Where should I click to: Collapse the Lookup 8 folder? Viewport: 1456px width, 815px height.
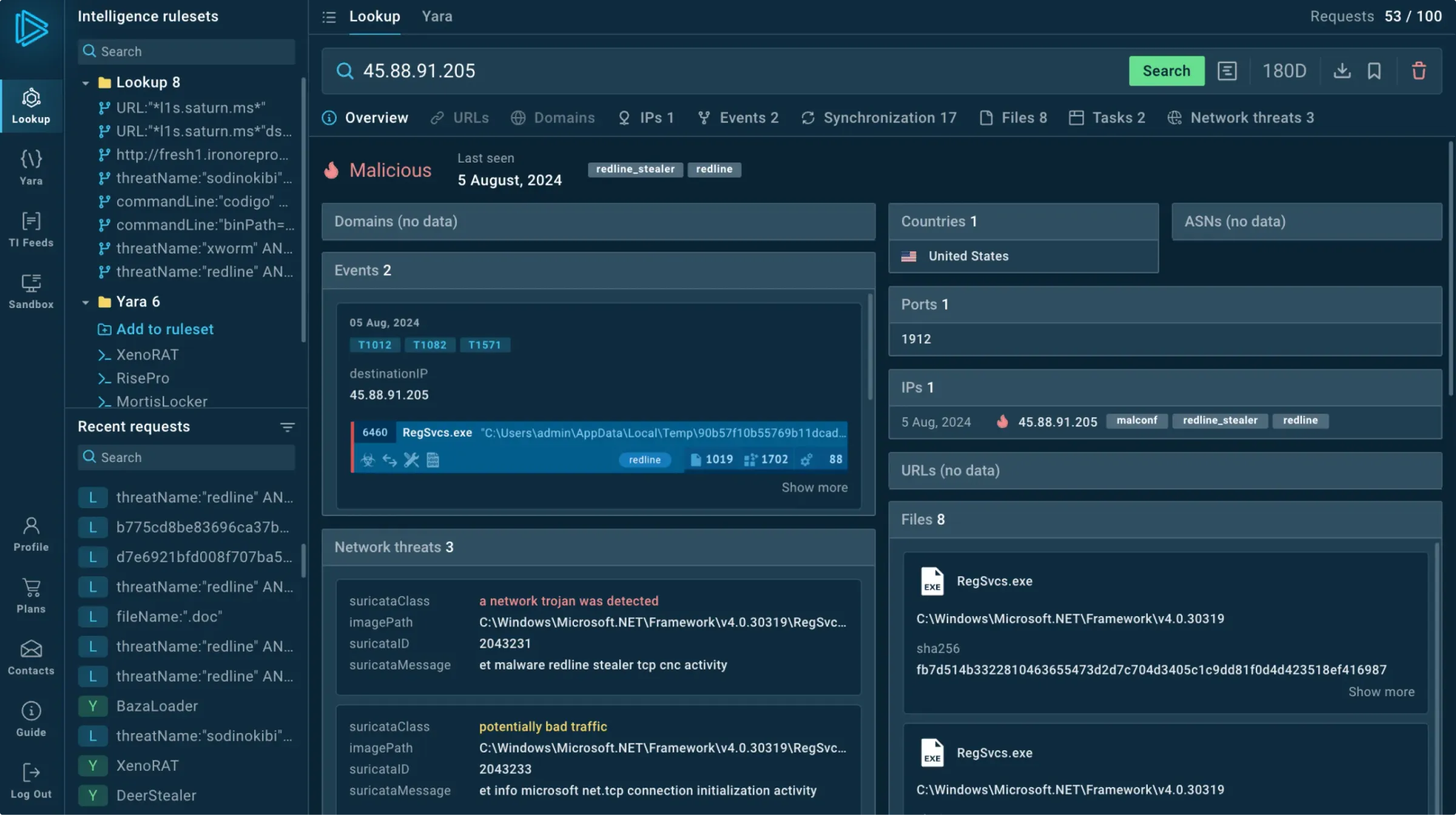[86, 82]
